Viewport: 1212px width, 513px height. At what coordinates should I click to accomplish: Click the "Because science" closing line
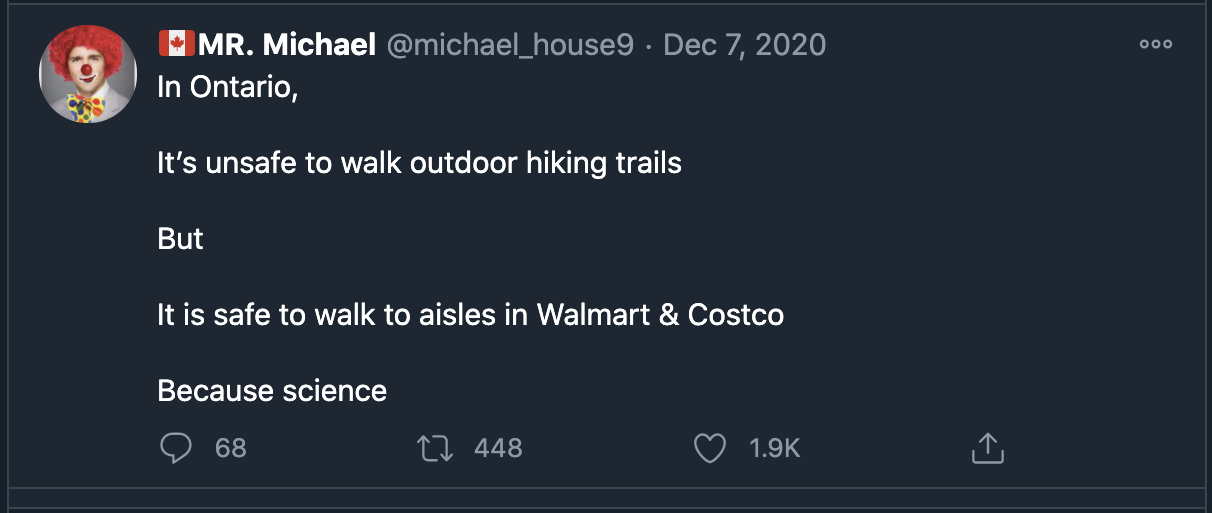click(x=272, y=391)
